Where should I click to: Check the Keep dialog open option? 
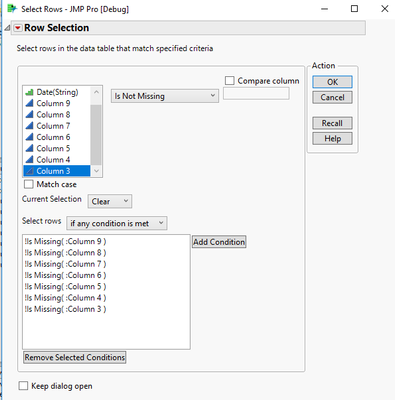[23, 386]
